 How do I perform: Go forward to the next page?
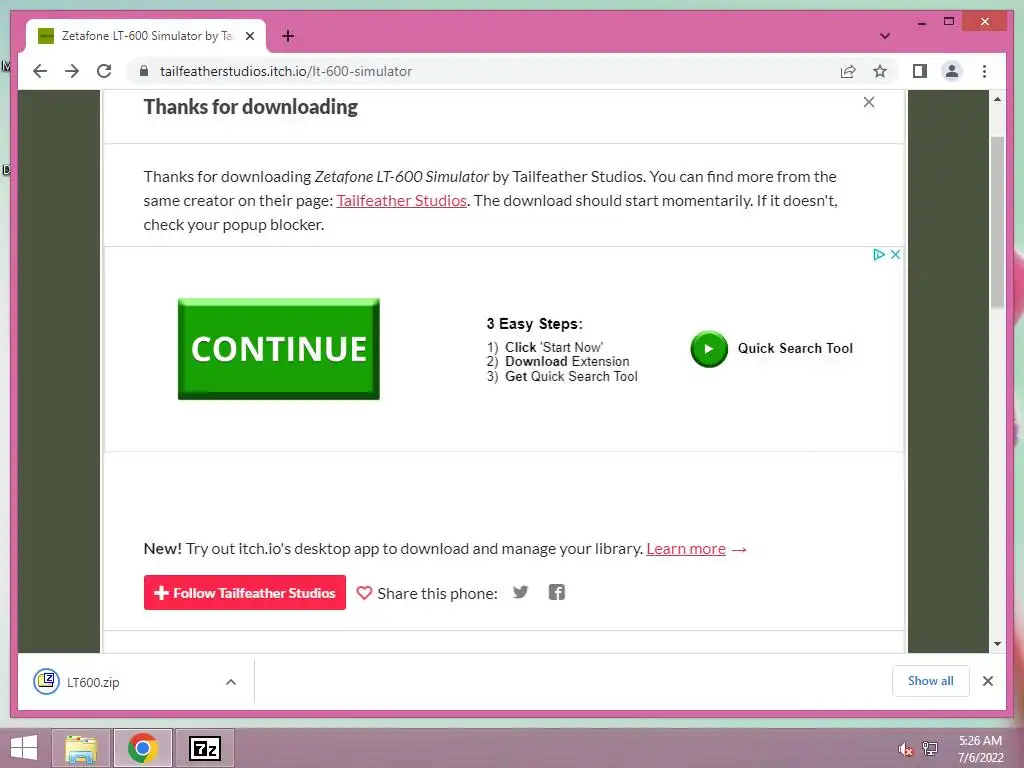click(72, 71)
